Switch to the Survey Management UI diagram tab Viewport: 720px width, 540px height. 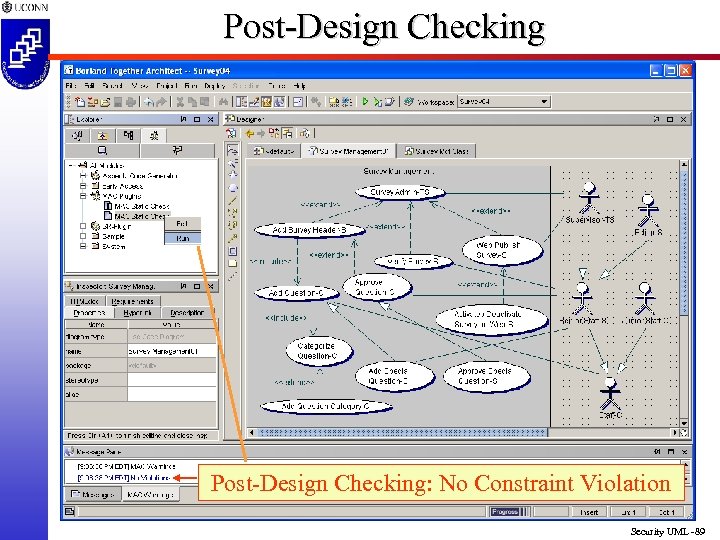click(349, 151)
